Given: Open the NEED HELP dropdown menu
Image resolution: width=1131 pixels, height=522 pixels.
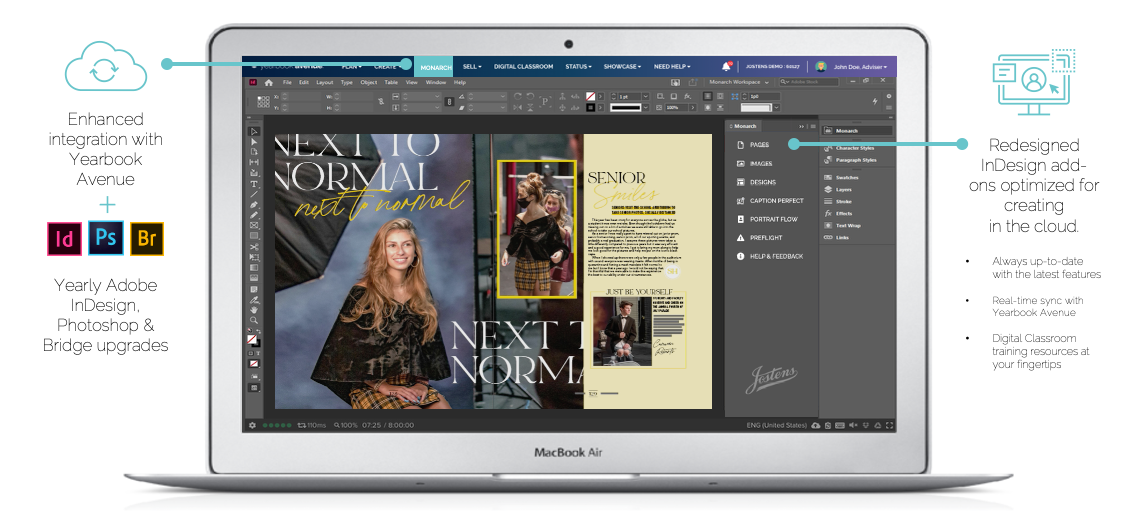Looking at the screenshot, I should (672, 66).
